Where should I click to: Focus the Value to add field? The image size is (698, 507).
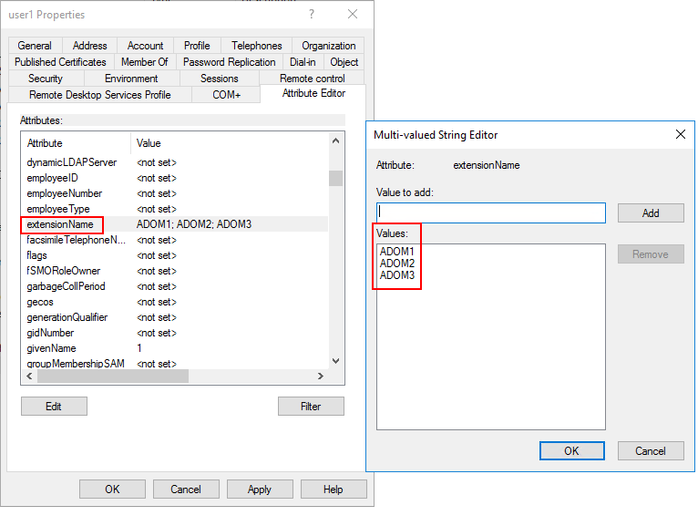pyautogui.click(x=491, y=213)
